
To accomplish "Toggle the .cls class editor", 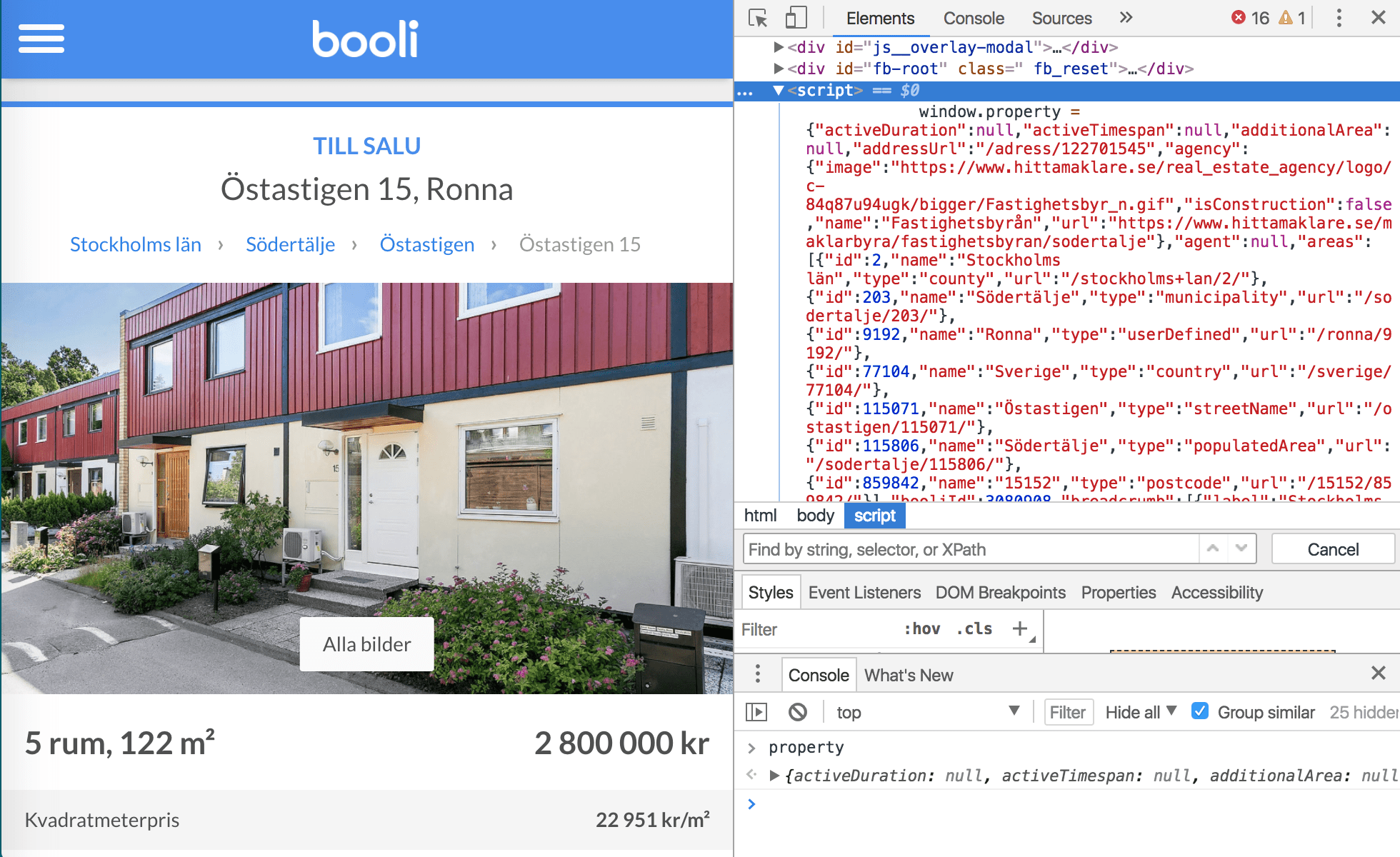I will [974, 629].
